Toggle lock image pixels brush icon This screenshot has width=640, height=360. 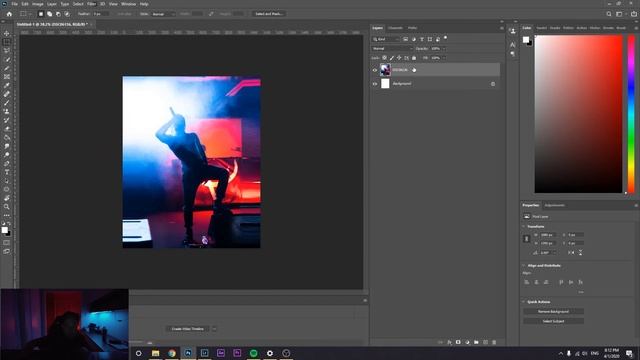392,58
